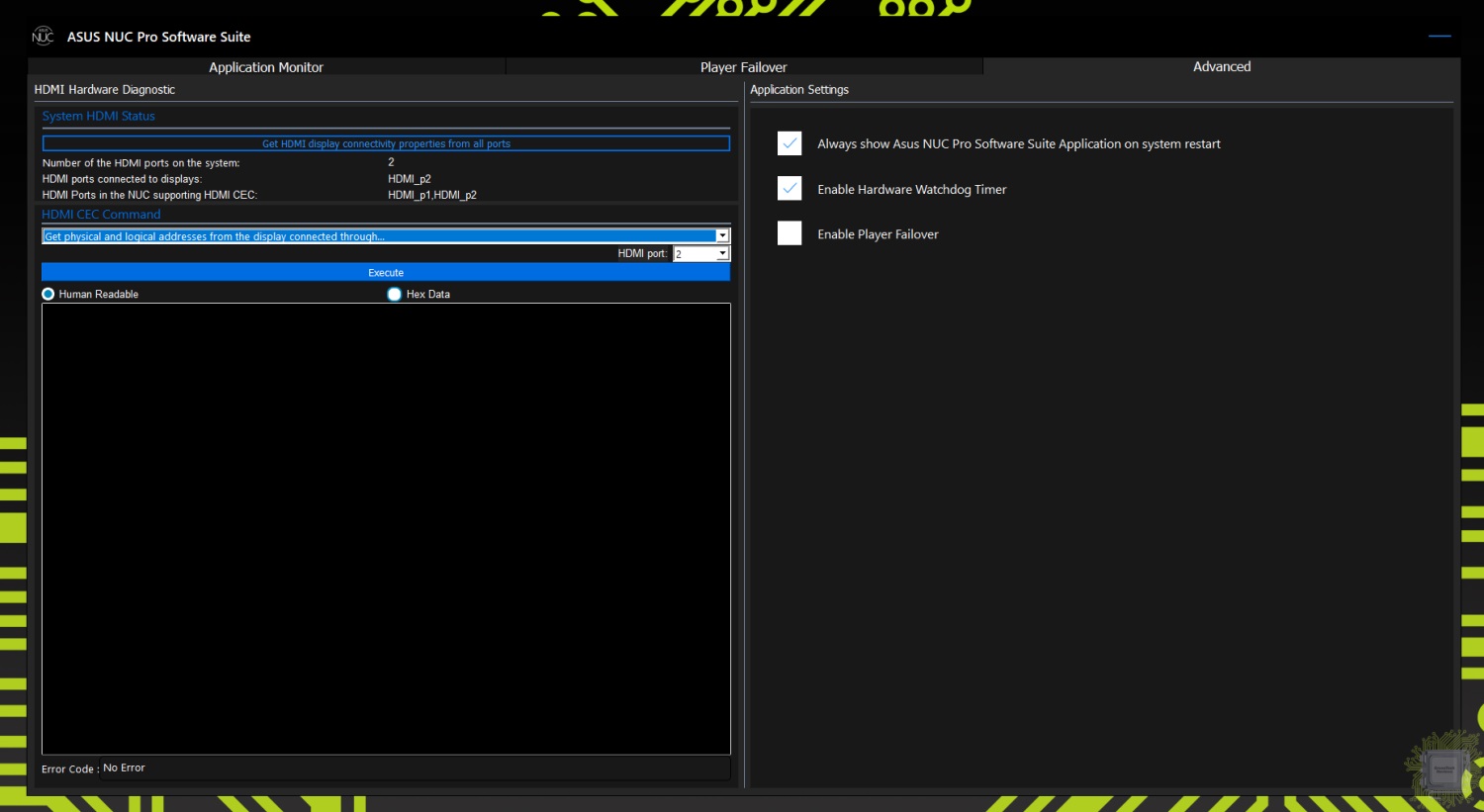Click the Error Code field showing No Error
The height and width of the screenshot is (812, 1484).
point(416,767)
